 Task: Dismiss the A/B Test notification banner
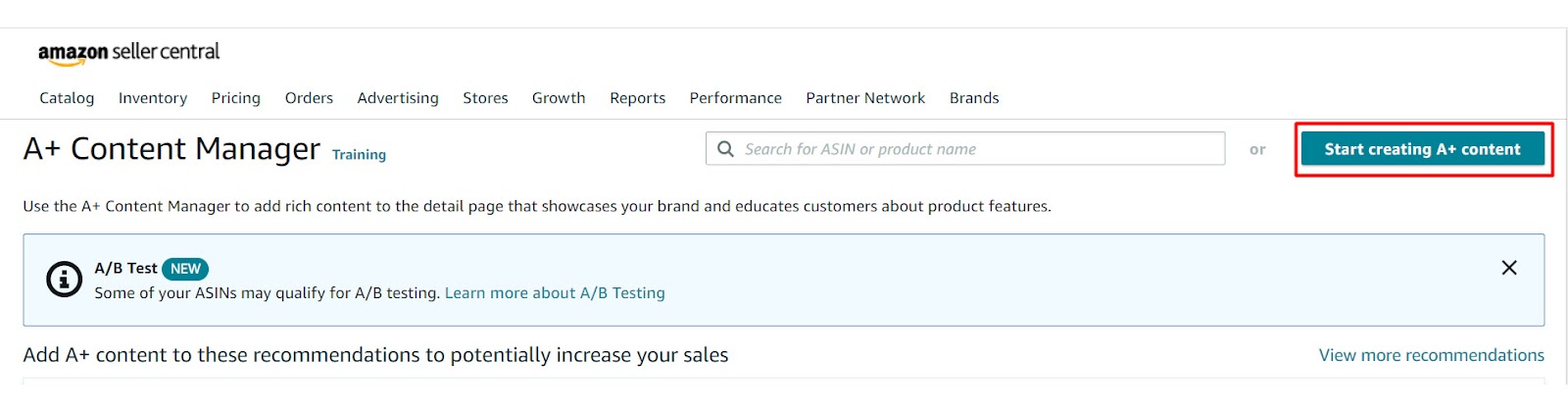[1509, 268]
